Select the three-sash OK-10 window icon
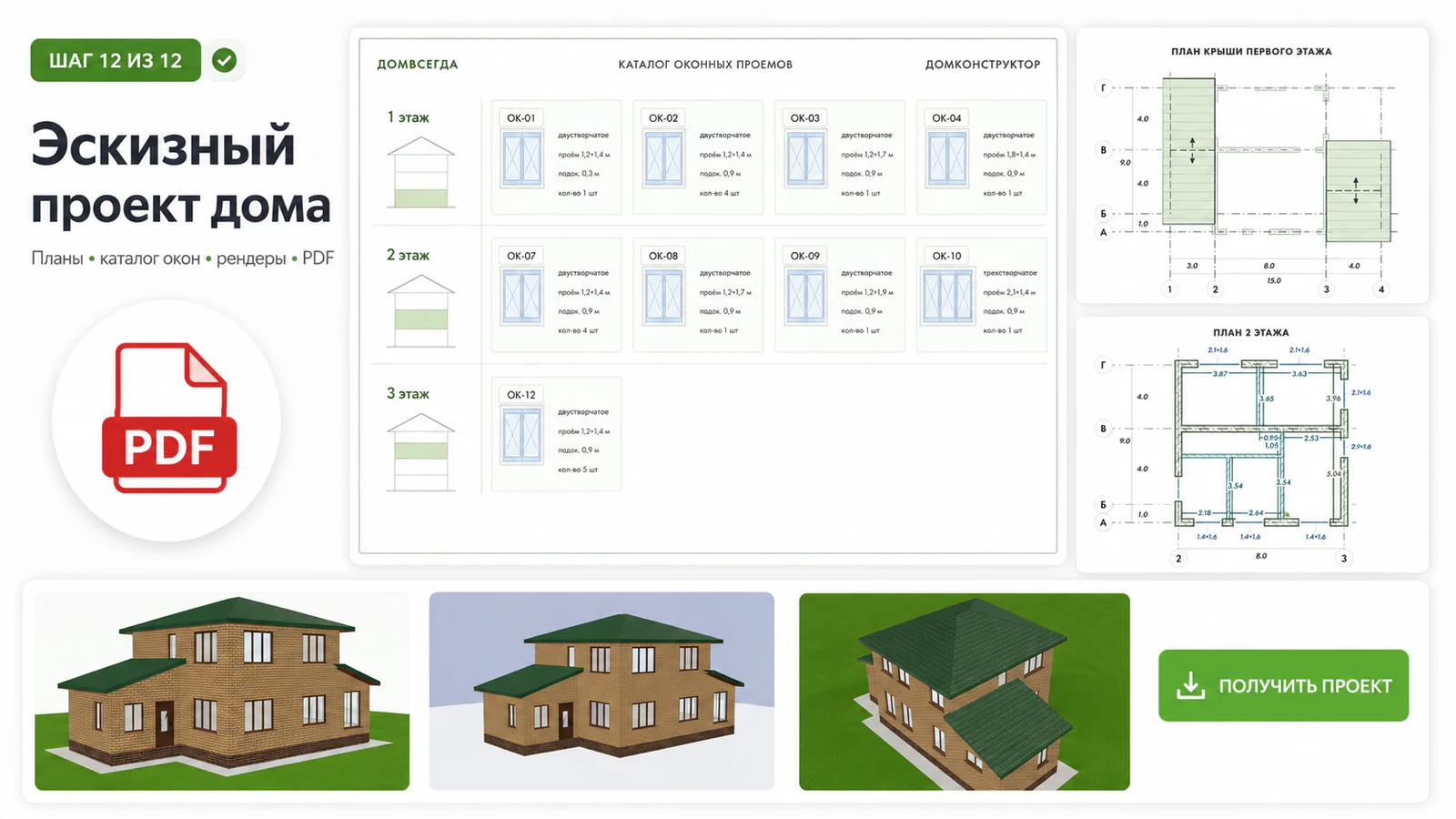1456x819 pixels. click(x=947, y=297)
